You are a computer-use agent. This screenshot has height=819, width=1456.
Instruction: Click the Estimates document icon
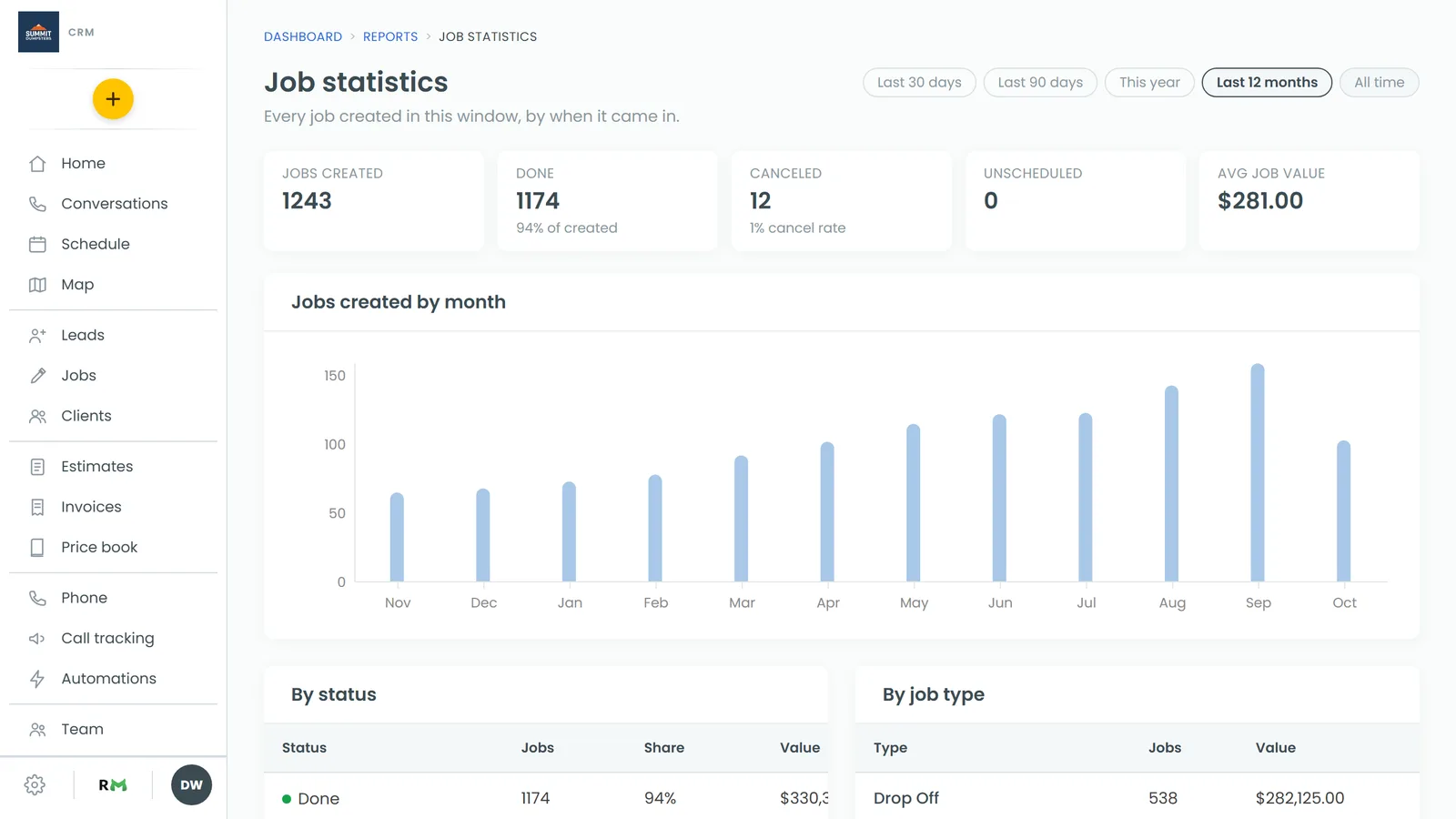(37, 467)
